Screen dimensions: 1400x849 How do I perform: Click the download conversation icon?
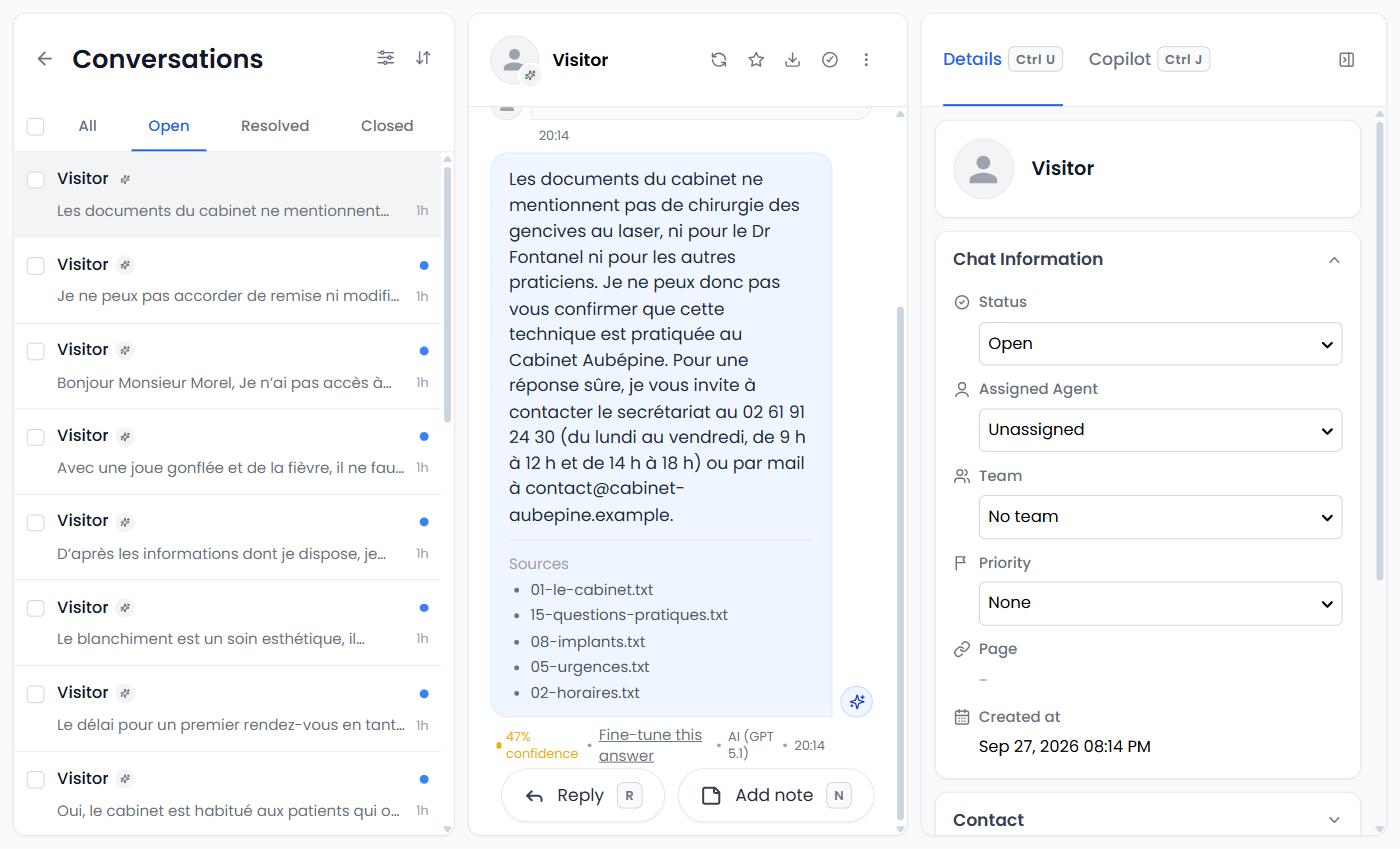click(792, 60)
